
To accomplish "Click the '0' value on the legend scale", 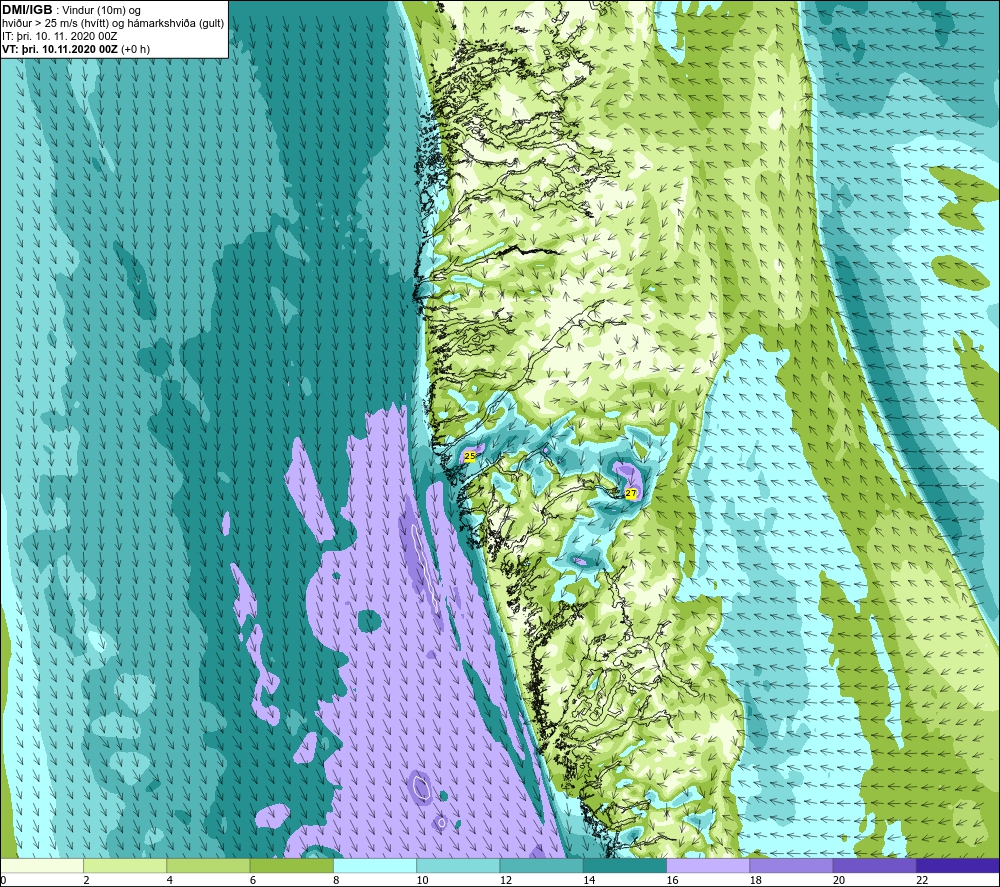I will pos(3,880).
